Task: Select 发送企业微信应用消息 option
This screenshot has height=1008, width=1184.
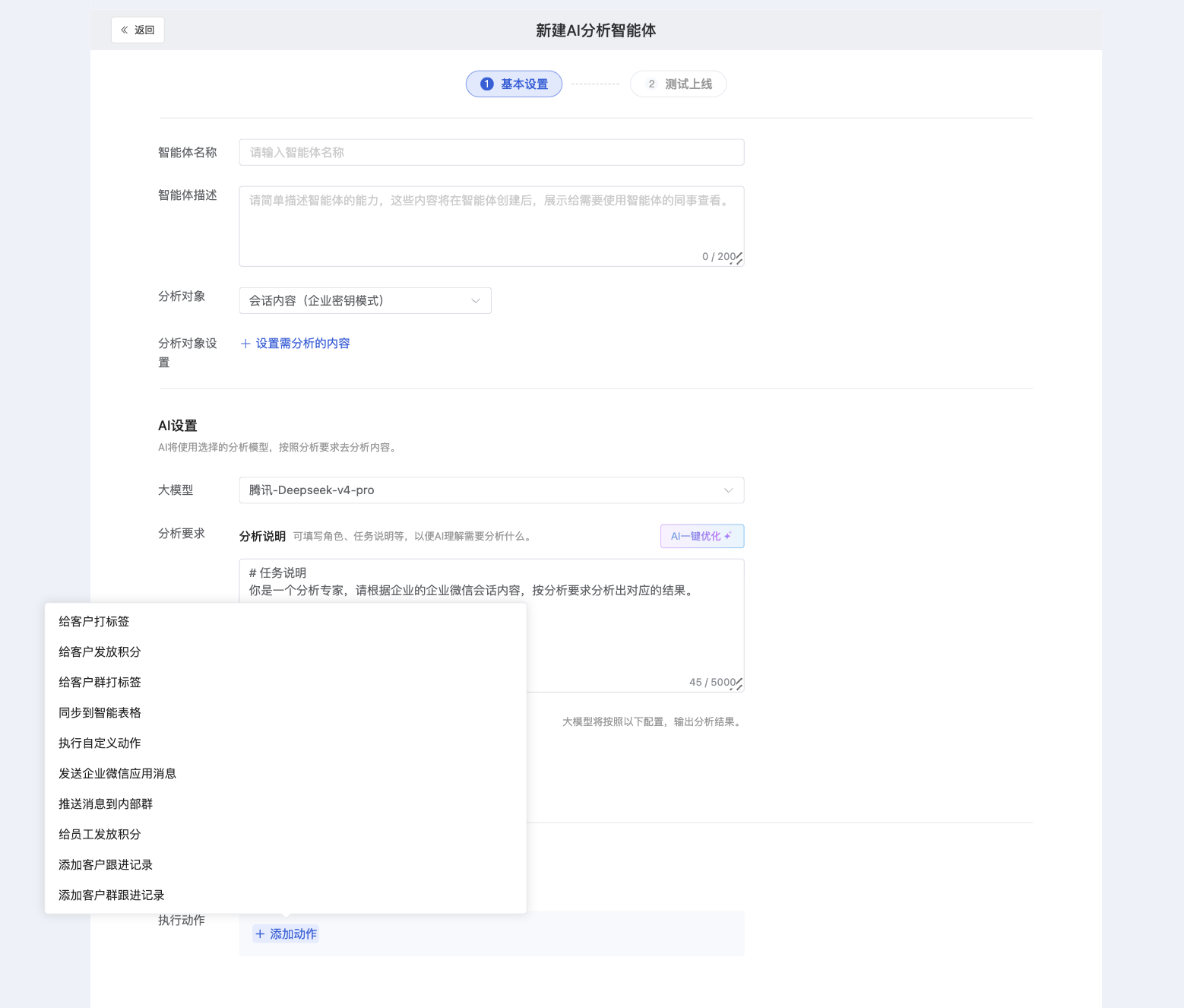Action: (x=286, y=774)
